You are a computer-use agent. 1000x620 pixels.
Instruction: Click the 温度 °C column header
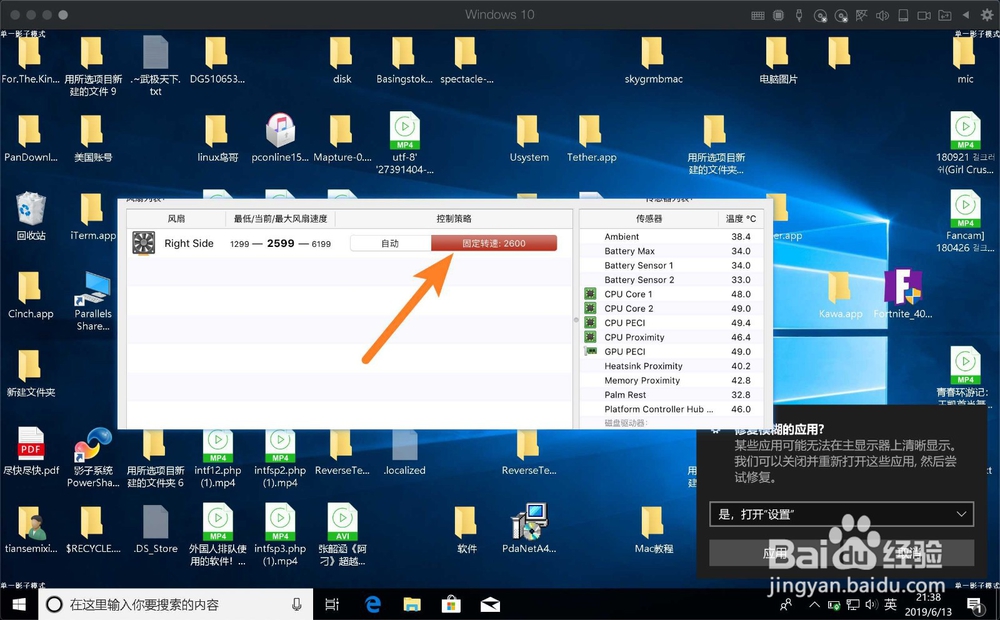[740, 219]
